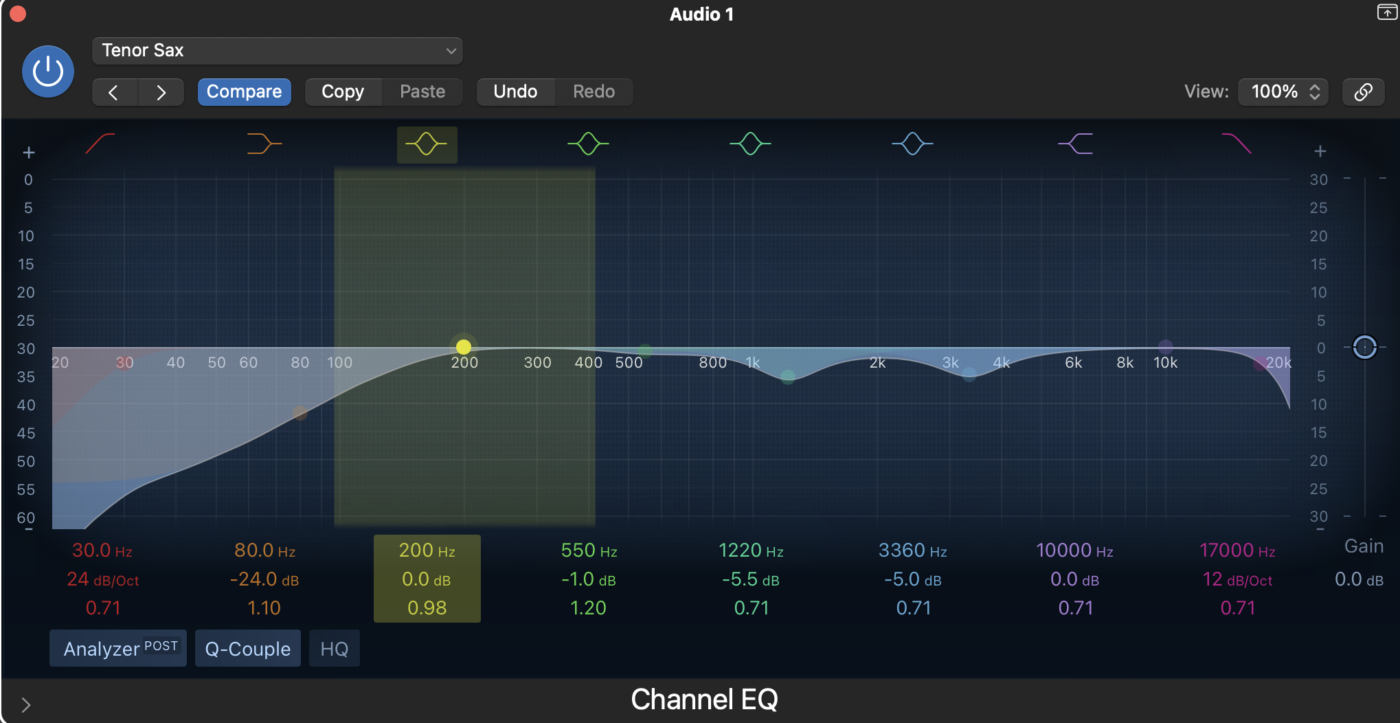Viewport: 1400px width, 723px height.
Task: Go to next preset arrow
Action: tap(161, 92)
